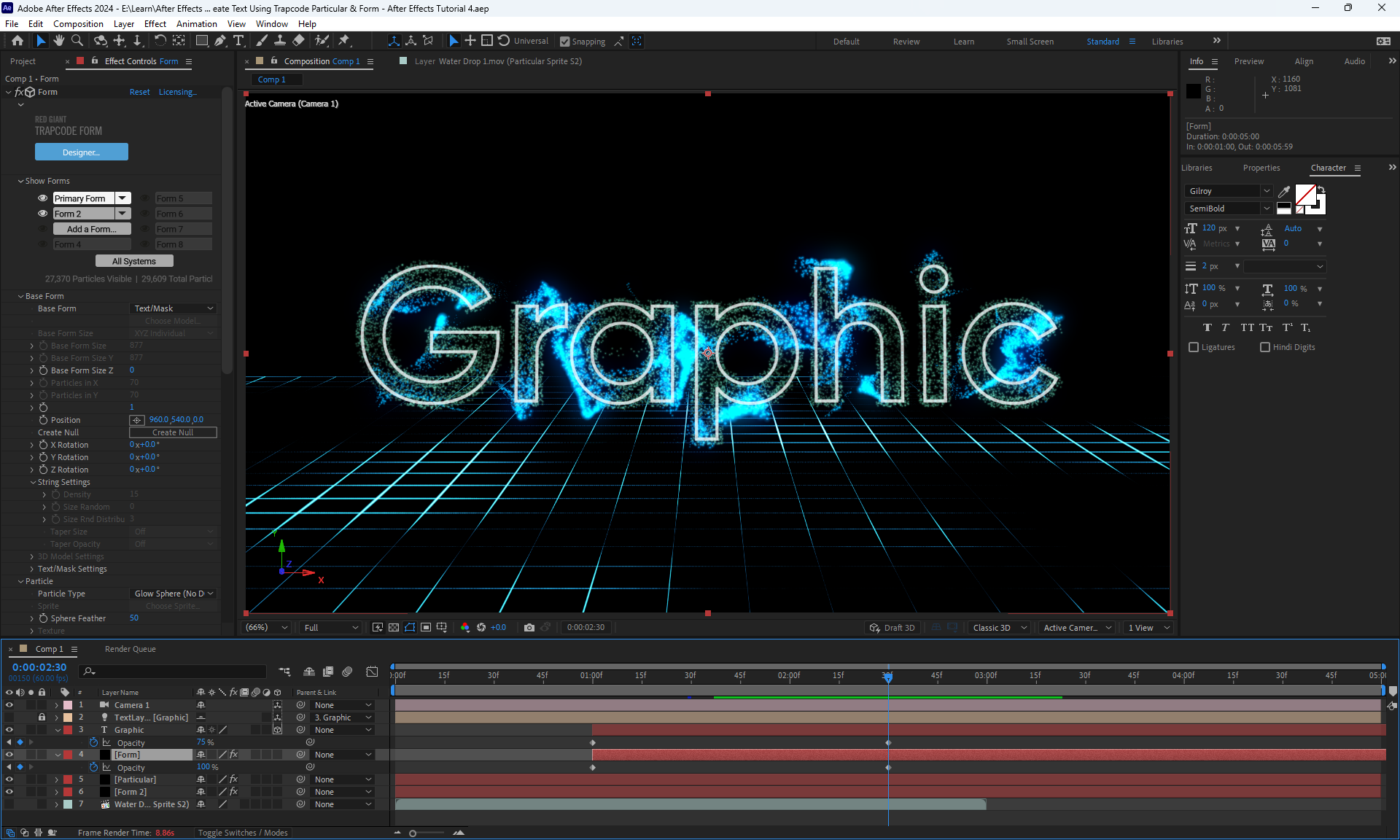Select the Pen tool
Viewport: 1400px width, 840px height.
[x=220, y=41]
